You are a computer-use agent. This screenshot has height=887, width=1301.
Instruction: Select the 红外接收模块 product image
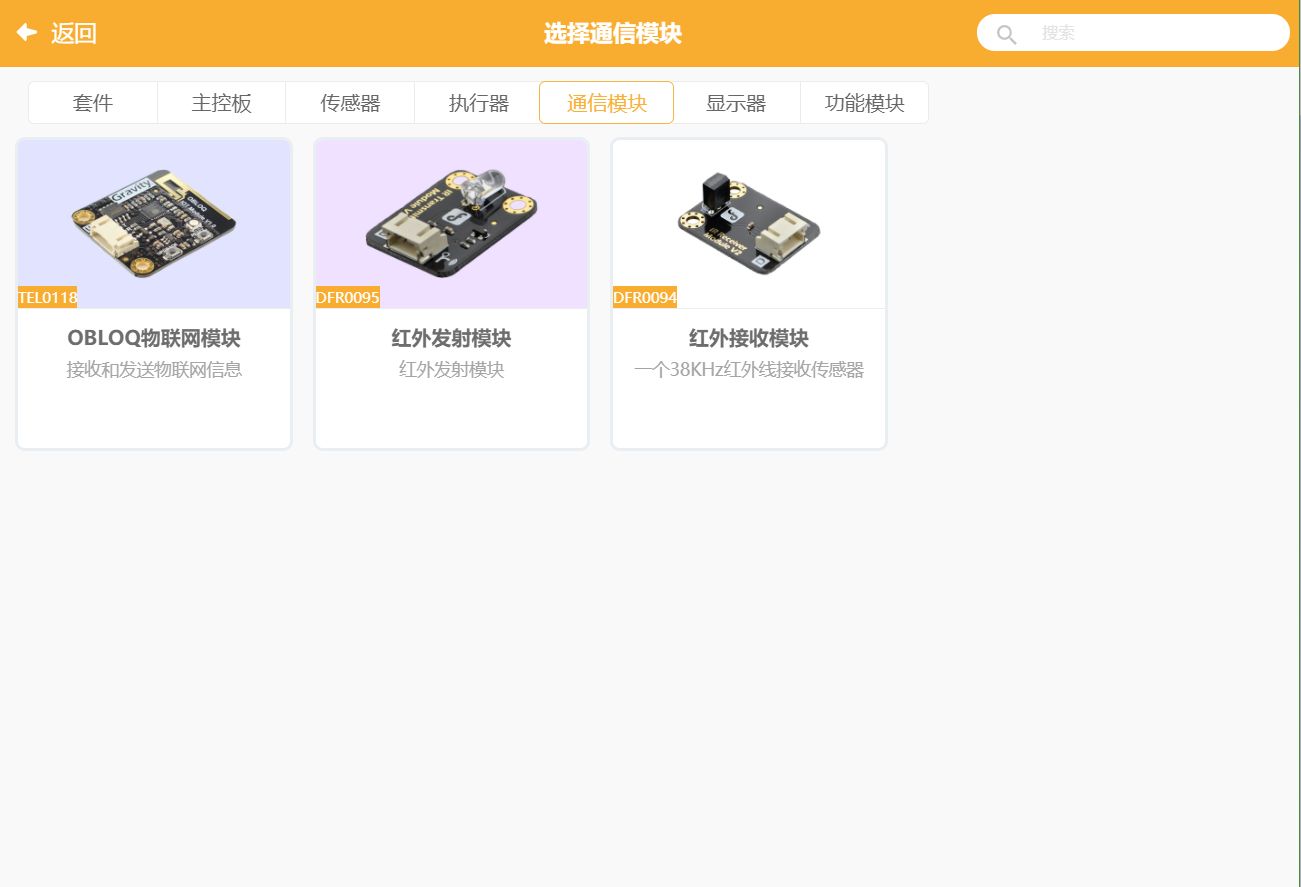(748, 222)
